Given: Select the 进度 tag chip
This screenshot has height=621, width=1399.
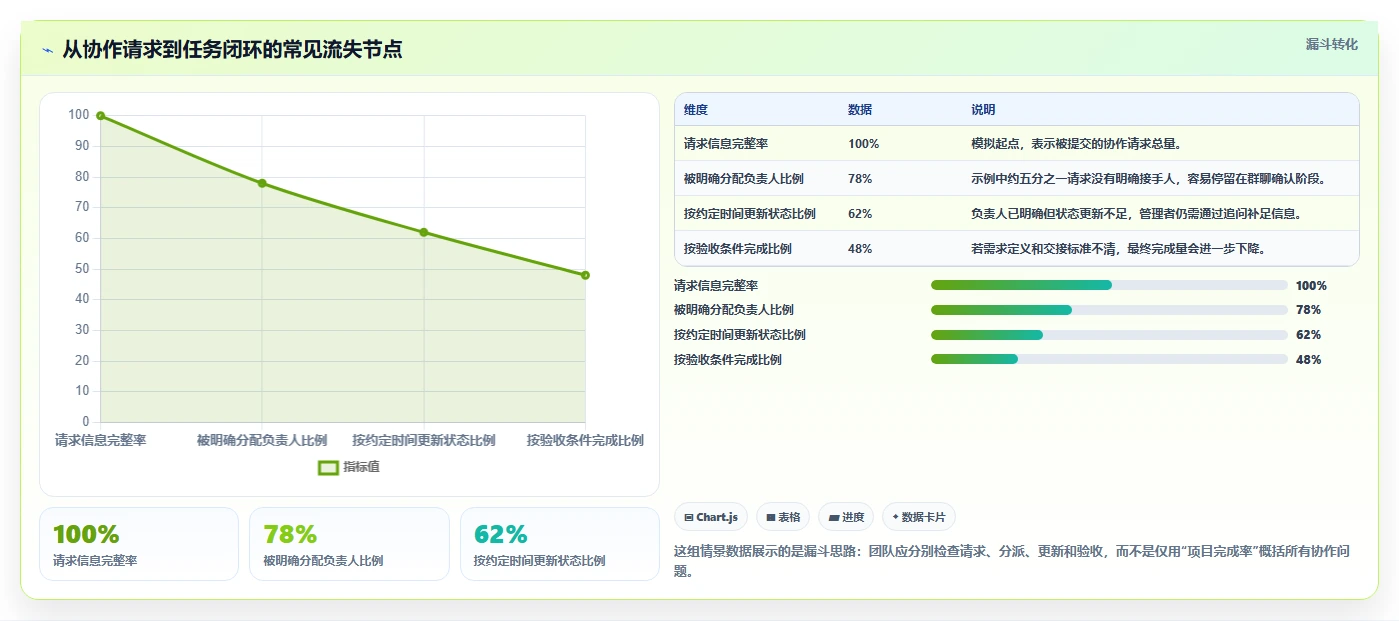Looking at the screenshot, I should pos(846,517).
